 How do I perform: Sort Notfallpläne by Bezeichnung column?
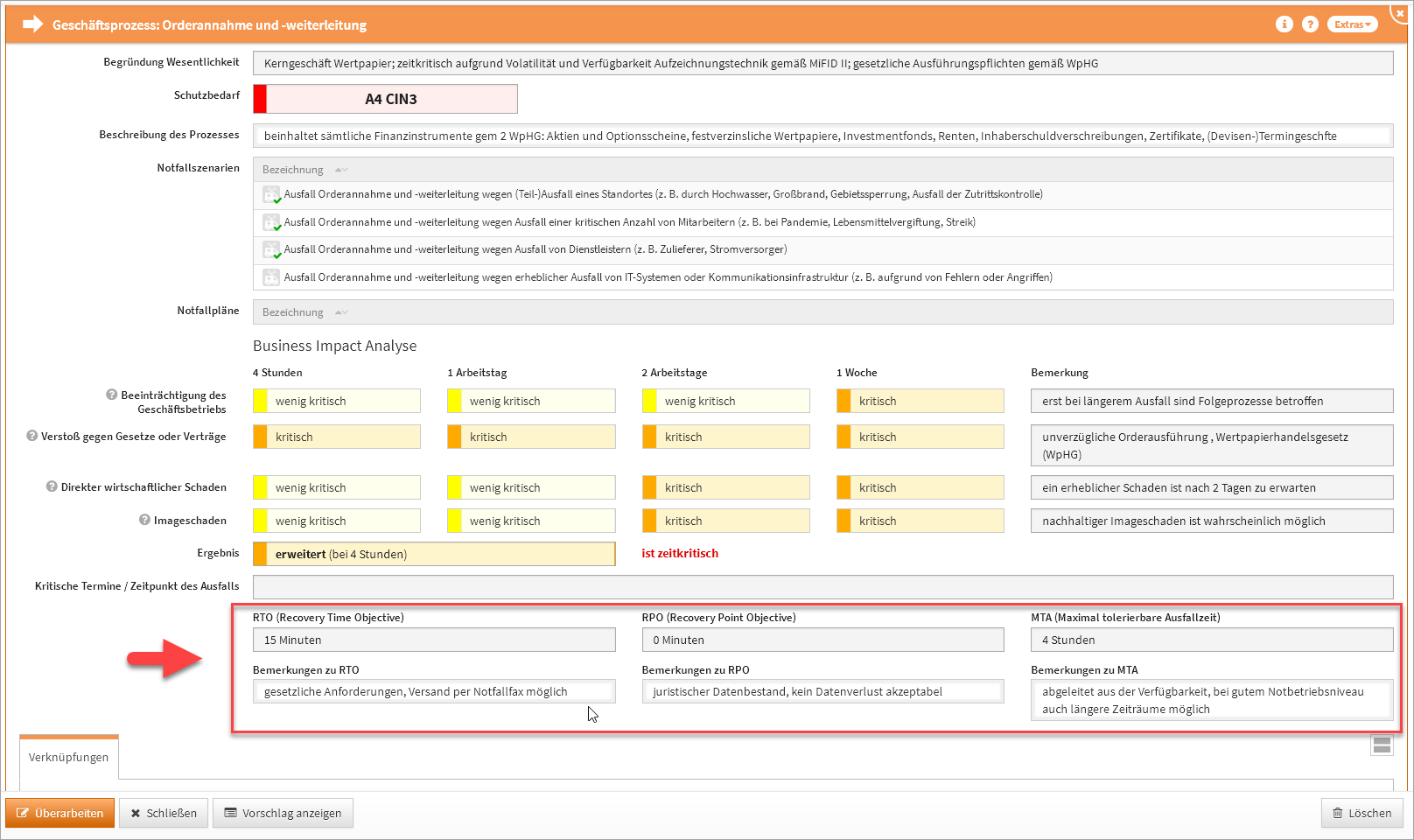coord(293,312)
